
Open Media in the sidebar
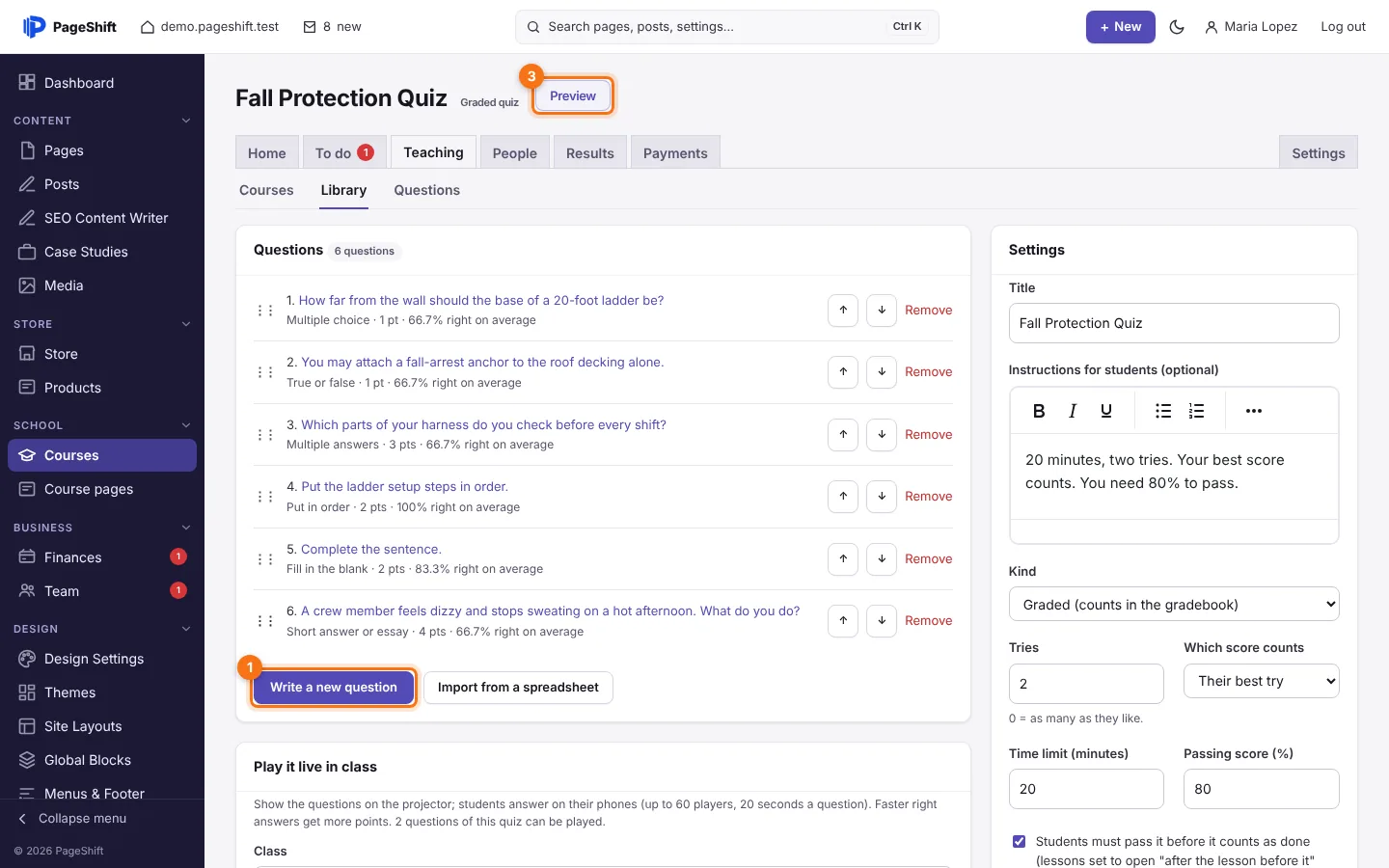coord(102,285)
